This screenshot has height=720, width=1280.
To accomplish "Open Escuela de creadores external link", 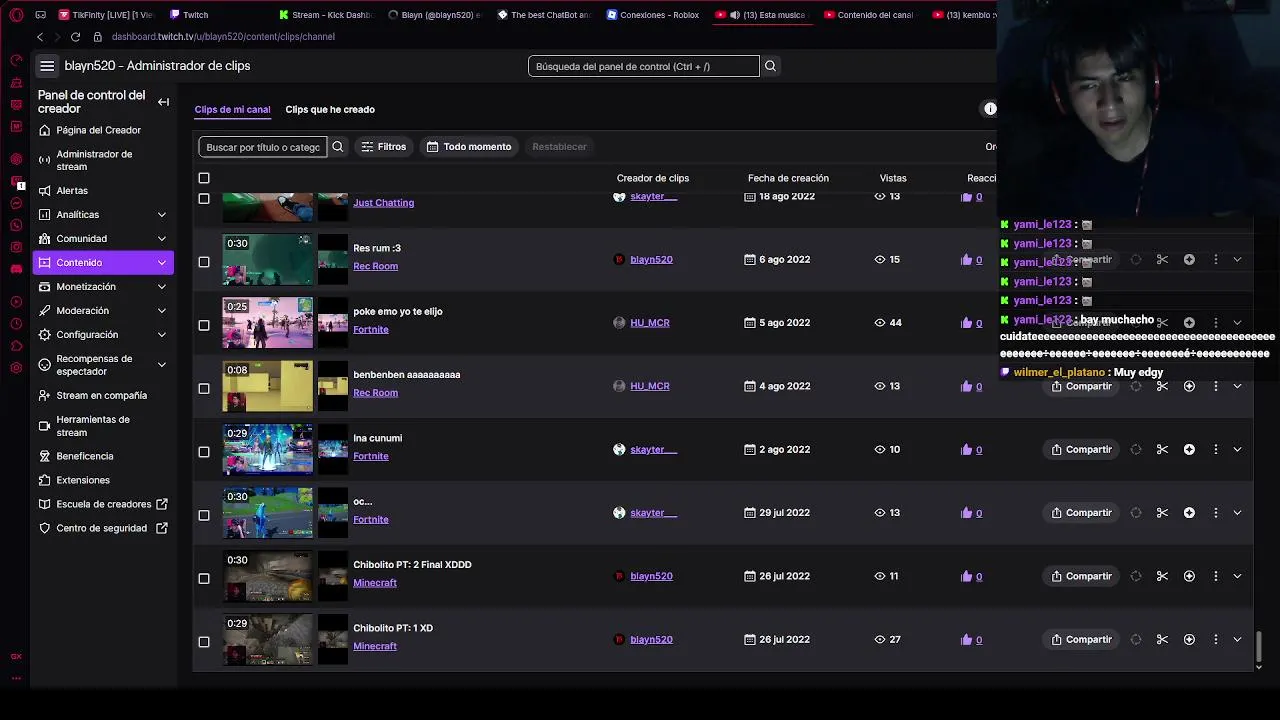I will pyautogui.click(x=103, y=504).
